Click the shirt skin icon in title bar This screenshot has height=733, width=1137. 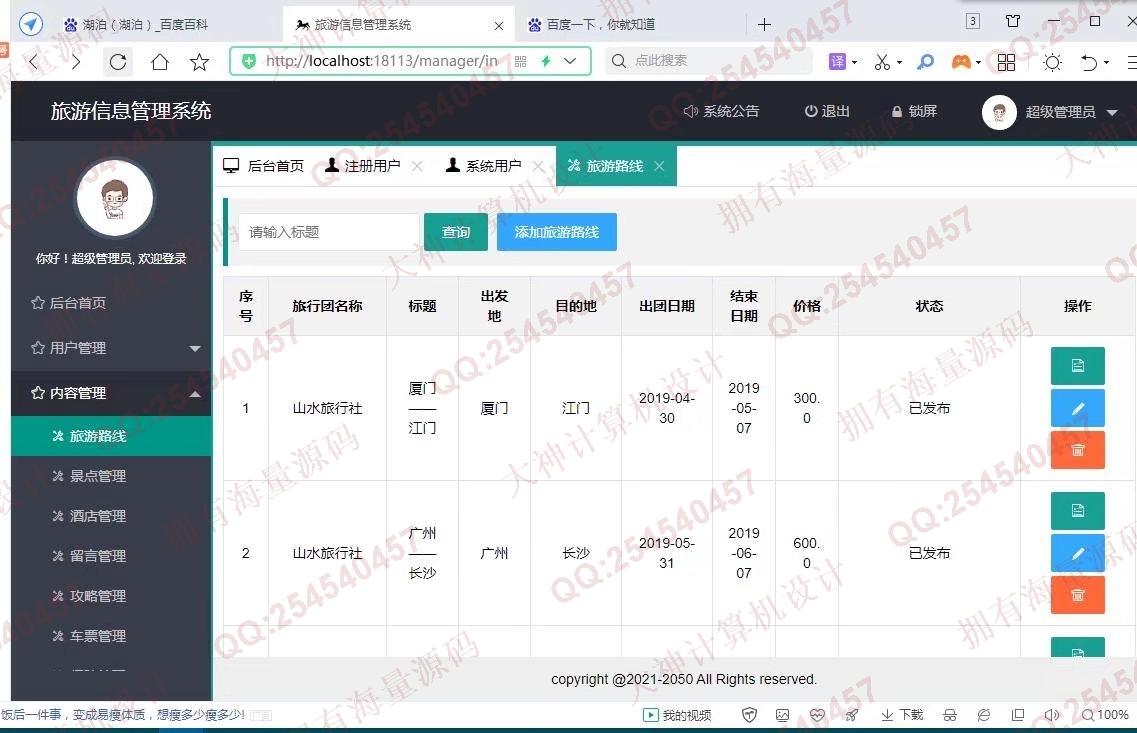(x=1013, y=21)
